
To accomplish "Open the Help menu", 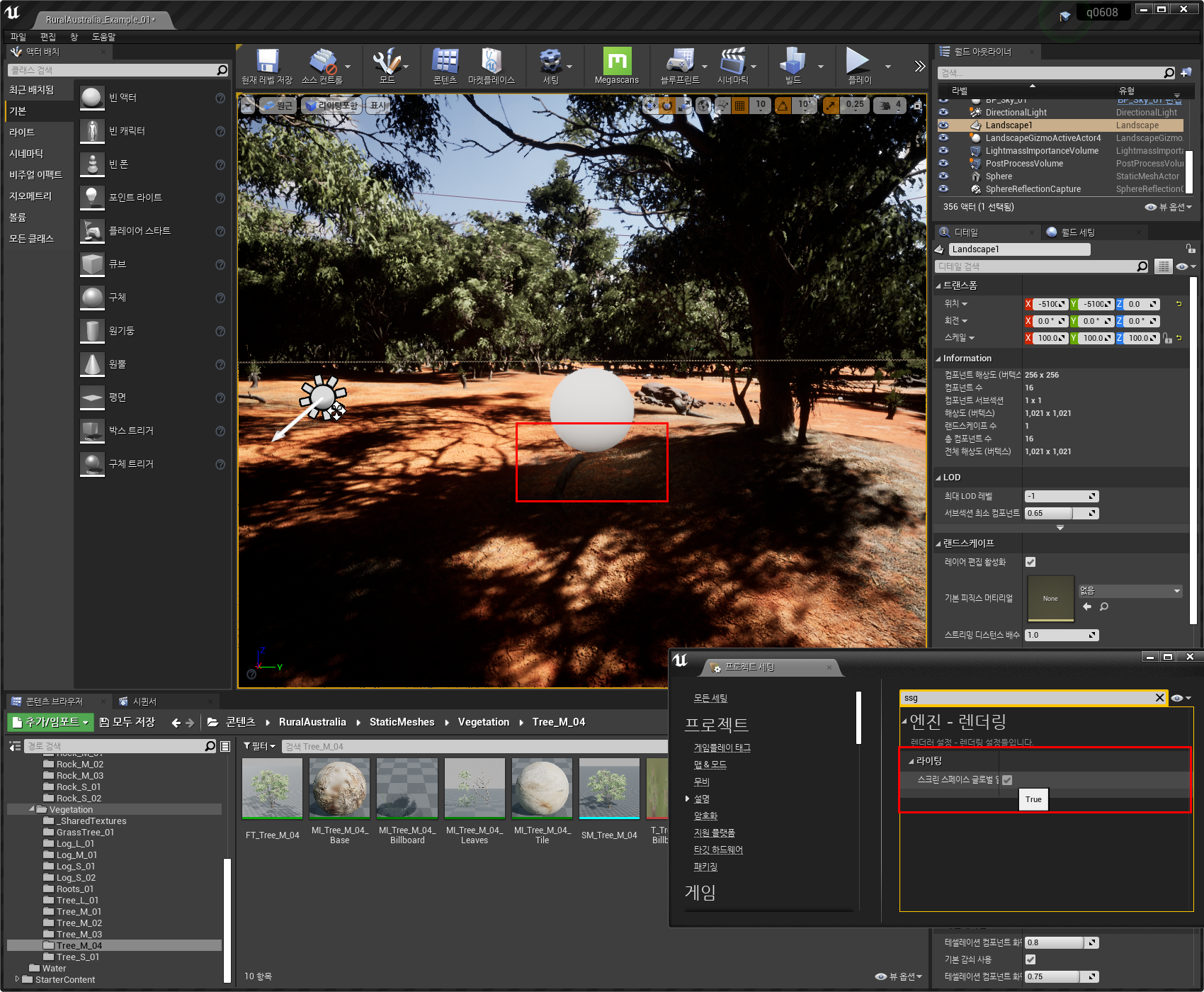I will (103, 37).
